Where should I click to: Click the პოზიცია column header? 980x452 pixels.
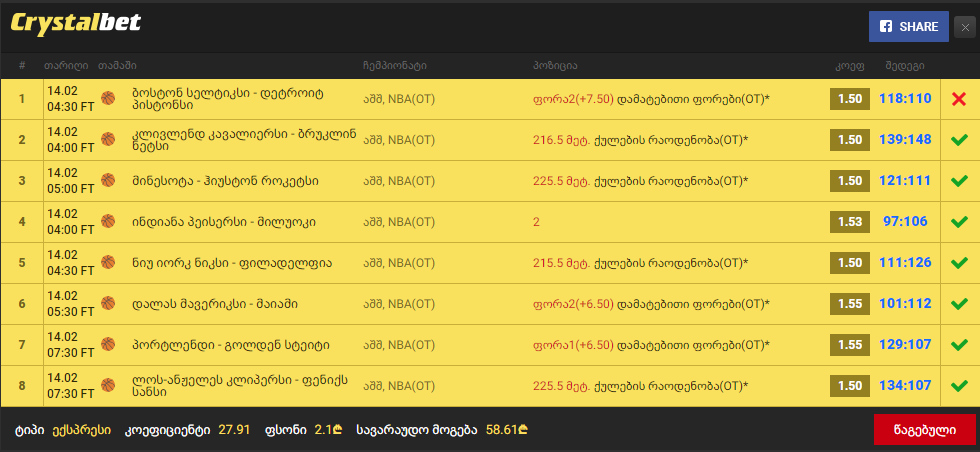pyautogui.click(x=555, y=66)
